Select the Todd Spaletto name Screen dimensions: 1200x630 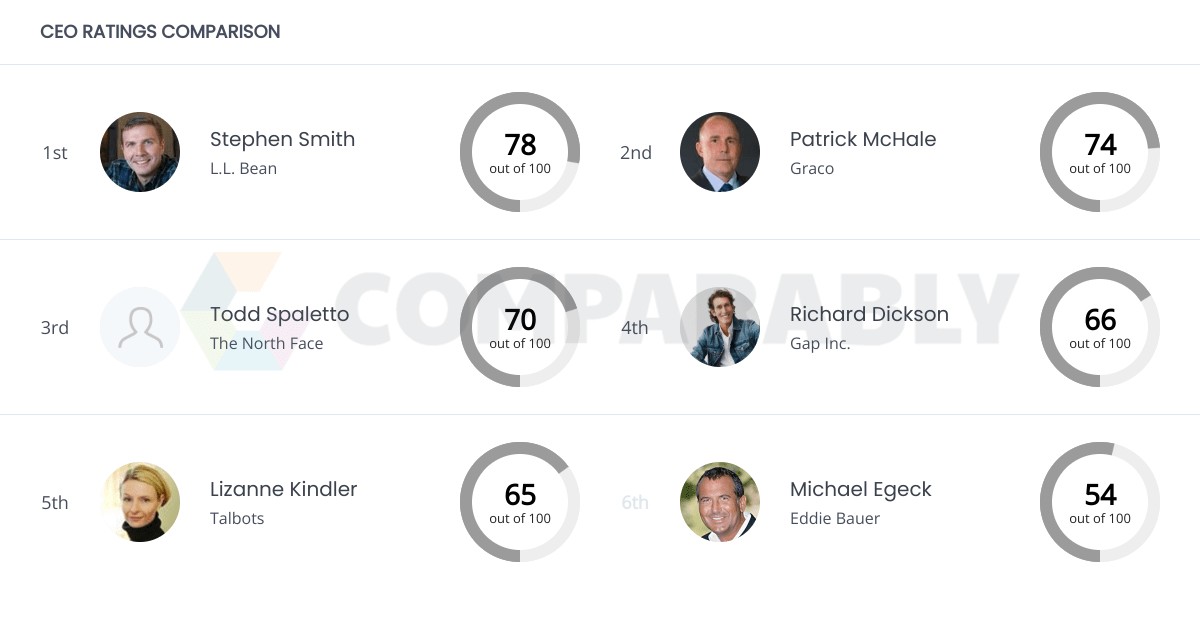279,314
